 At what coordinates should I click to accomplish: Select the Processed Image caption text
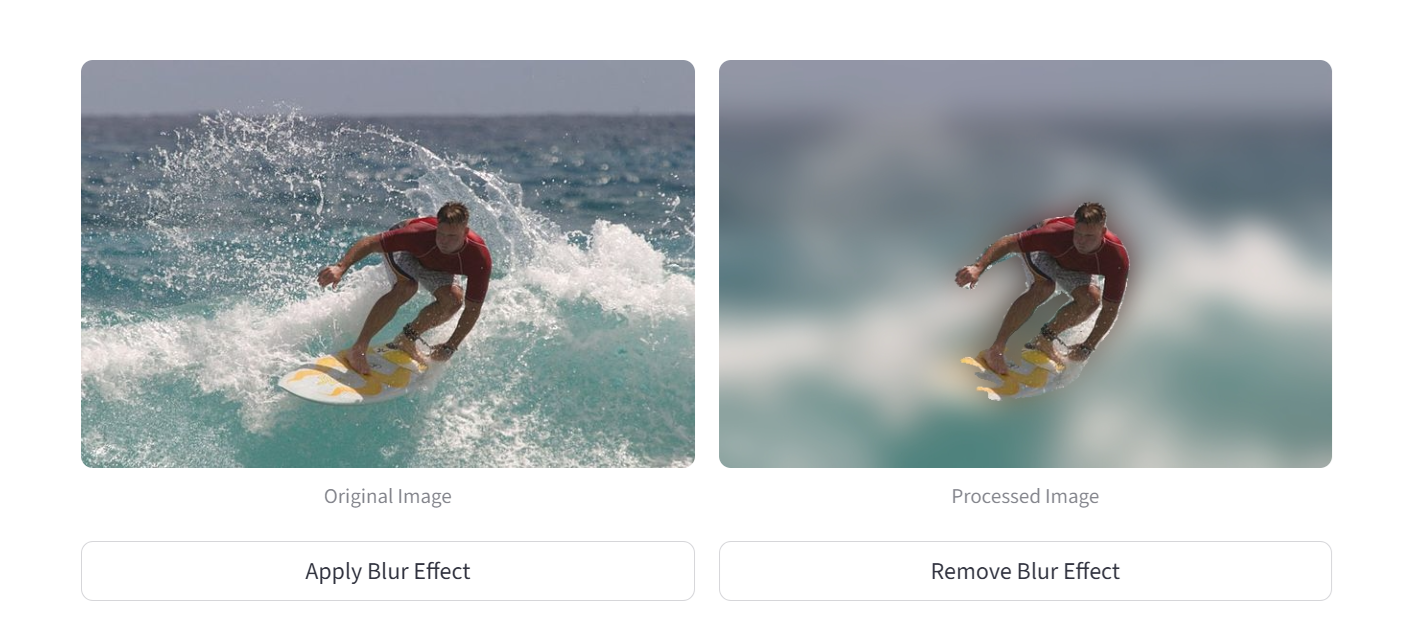pyautogui.click(x=1025, y=496)
